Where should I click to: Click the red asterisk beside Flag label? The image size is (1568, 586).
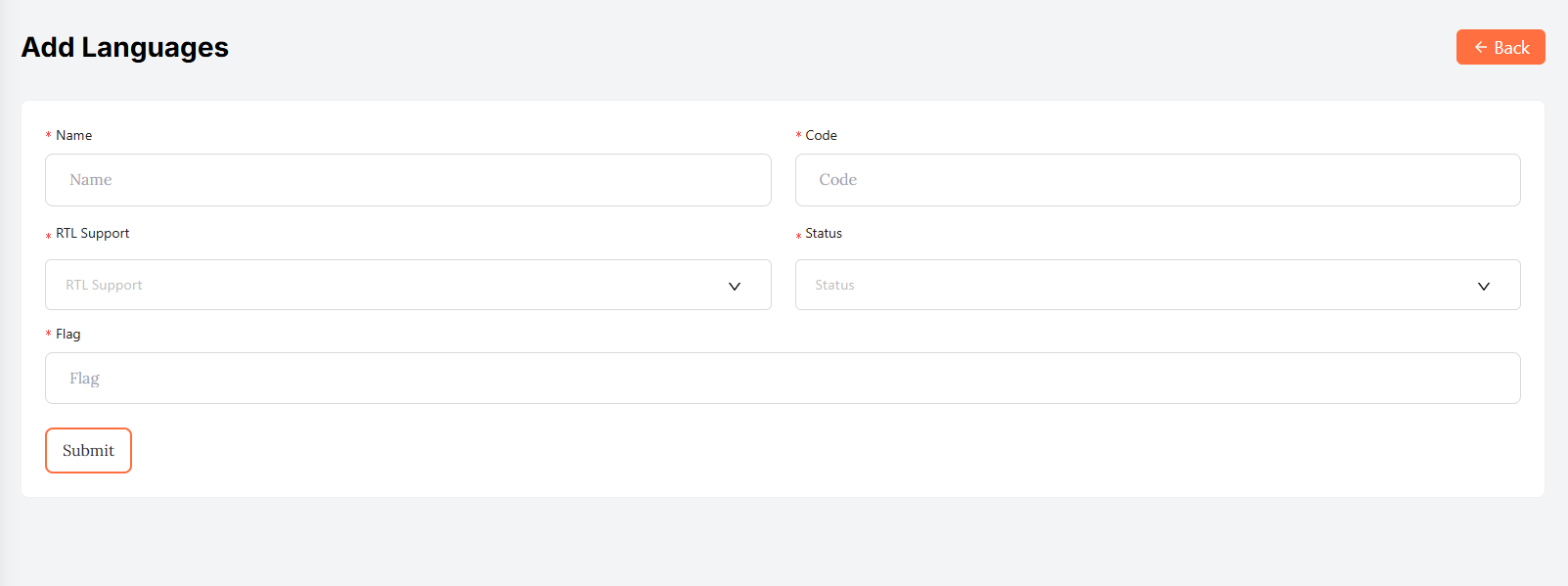tap(49, 335)
